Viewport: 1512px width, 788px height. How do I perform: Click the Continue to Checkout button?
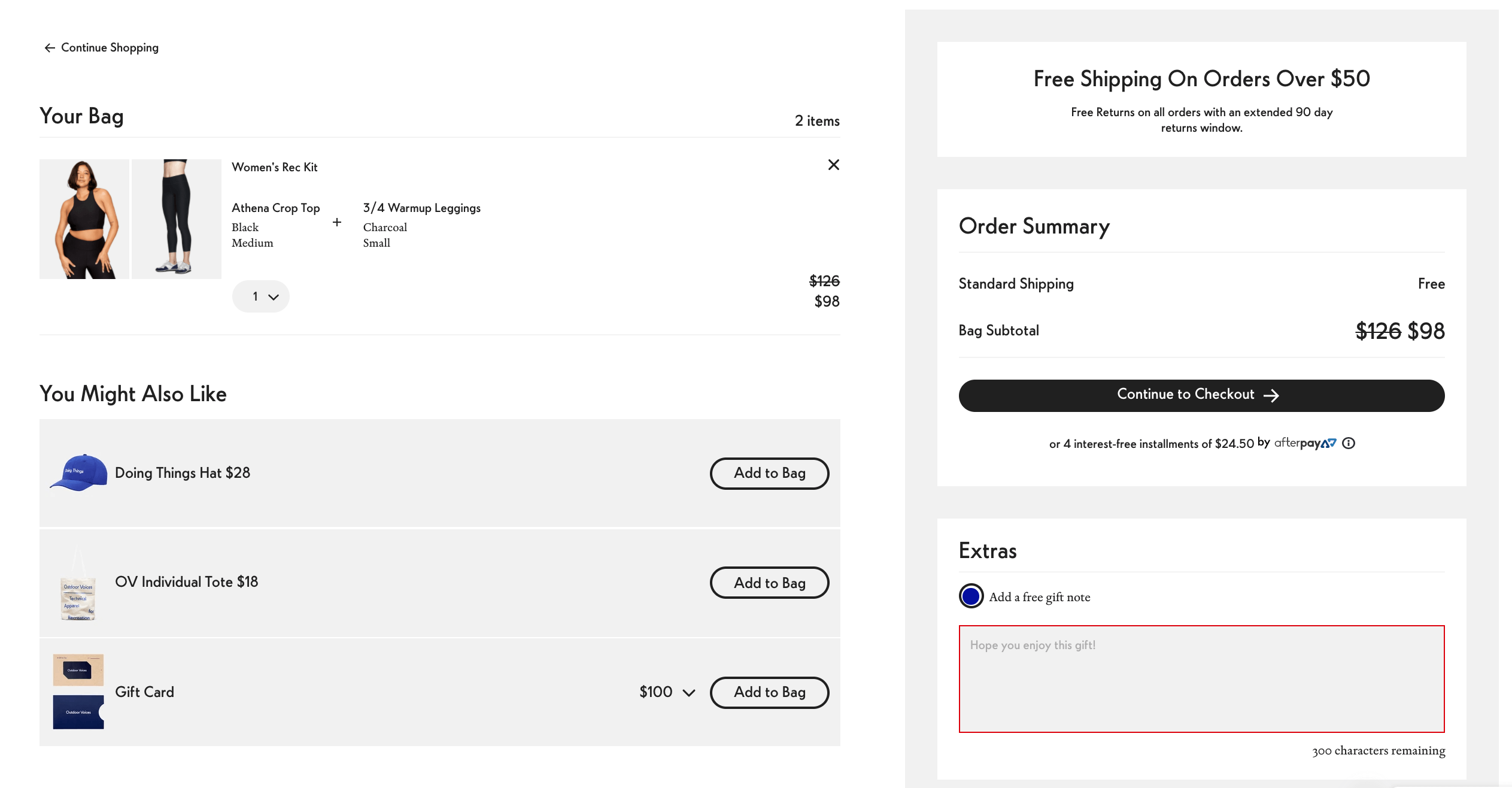1201,394
